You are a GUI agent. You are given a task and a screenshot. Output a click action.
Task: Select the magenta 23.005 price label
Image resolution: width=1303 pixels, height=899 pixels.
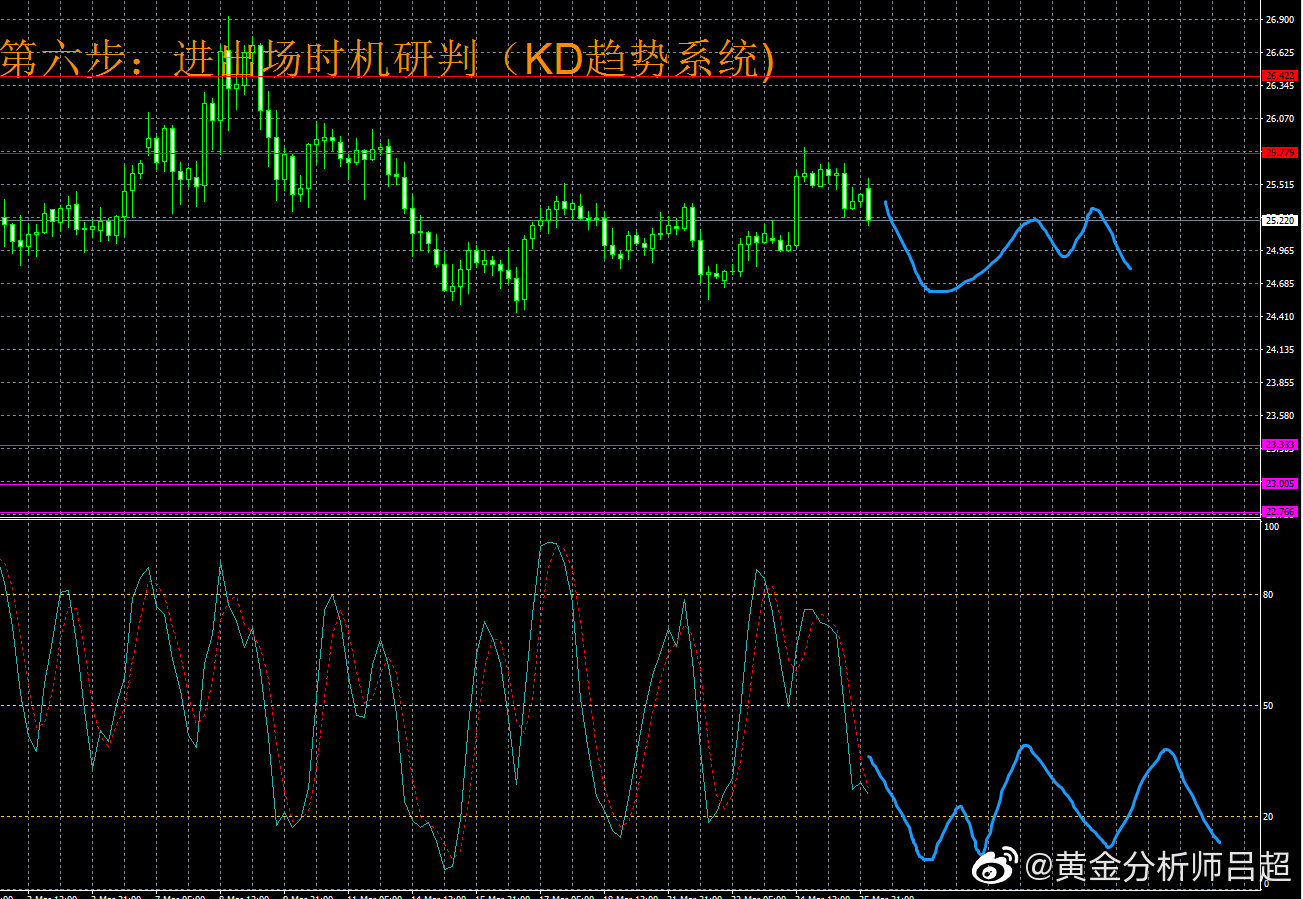point(1280,484)
